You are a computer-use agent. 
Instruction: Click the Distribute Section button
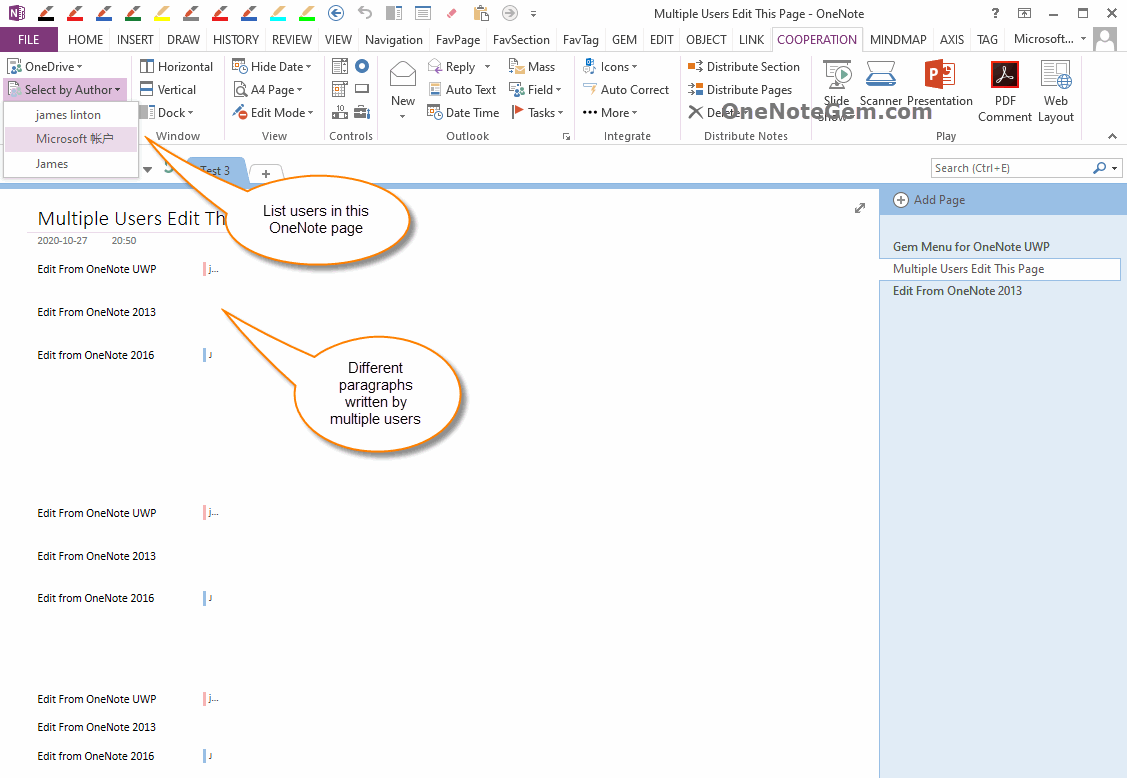pyautogui.click(x=744, y=67)
